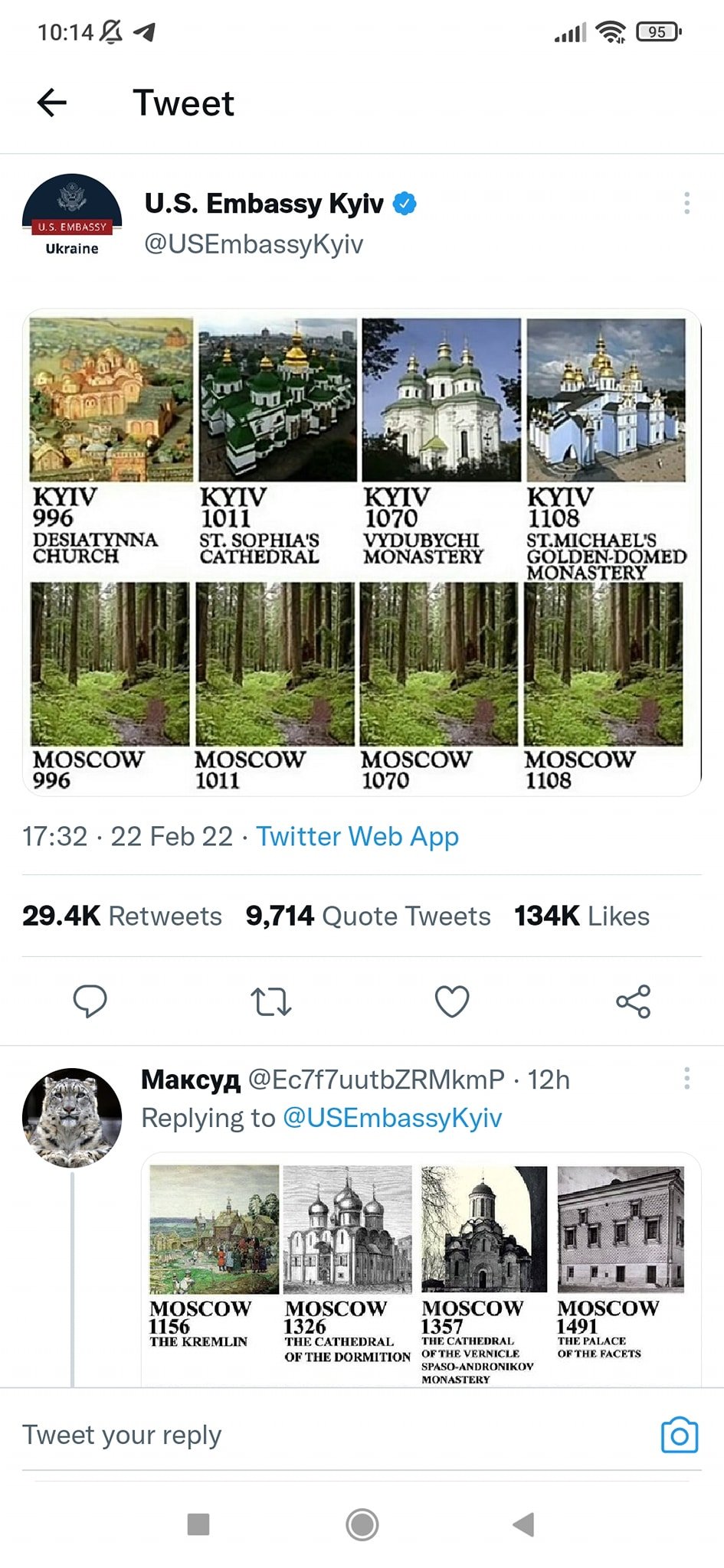The width and height of the screenshot is (724, 1568).
Task: Open Максуд reply's three-dot menu
Action: point(686,1079)
